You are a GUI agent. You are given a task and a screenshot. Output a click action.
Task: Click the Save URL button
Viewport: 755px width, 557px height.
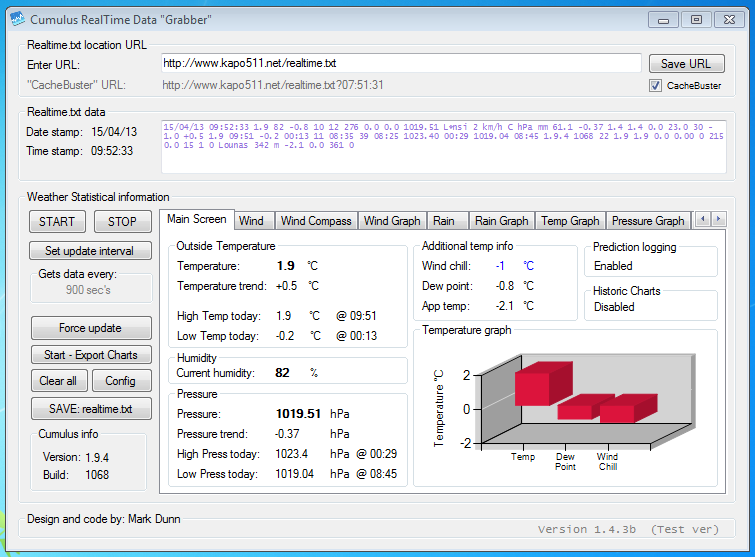pyautogui.click(x=686, y=64)
